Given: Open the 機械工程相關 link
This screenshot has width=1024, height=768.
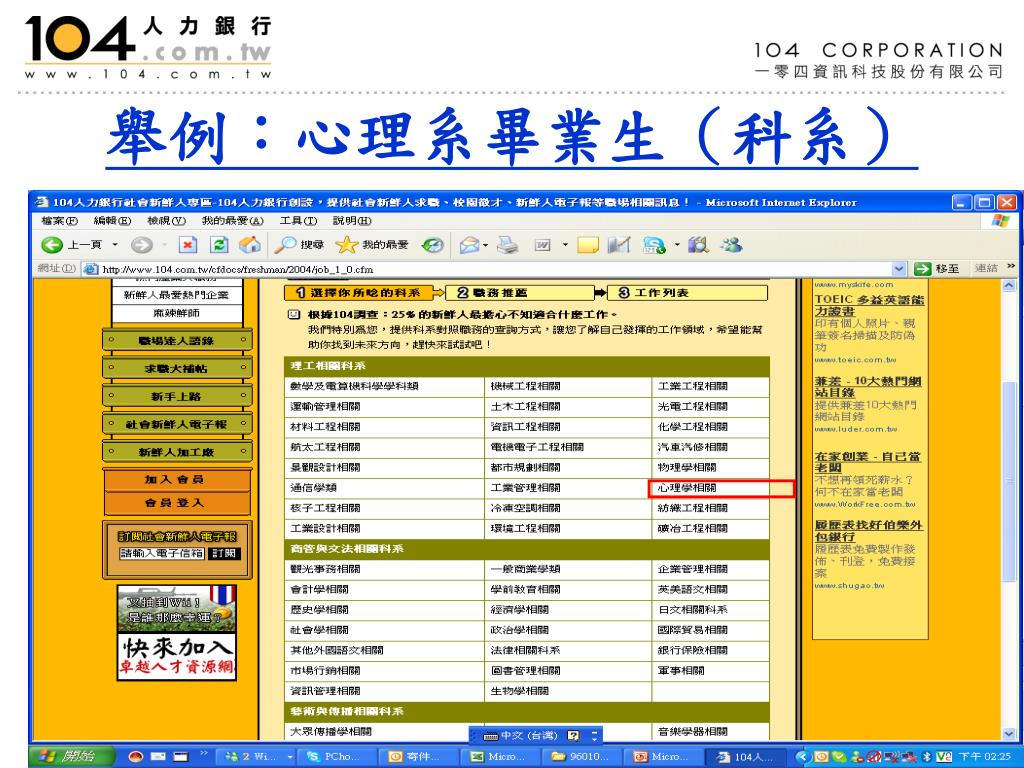Looking at the screenshot, I should point(526,386).
